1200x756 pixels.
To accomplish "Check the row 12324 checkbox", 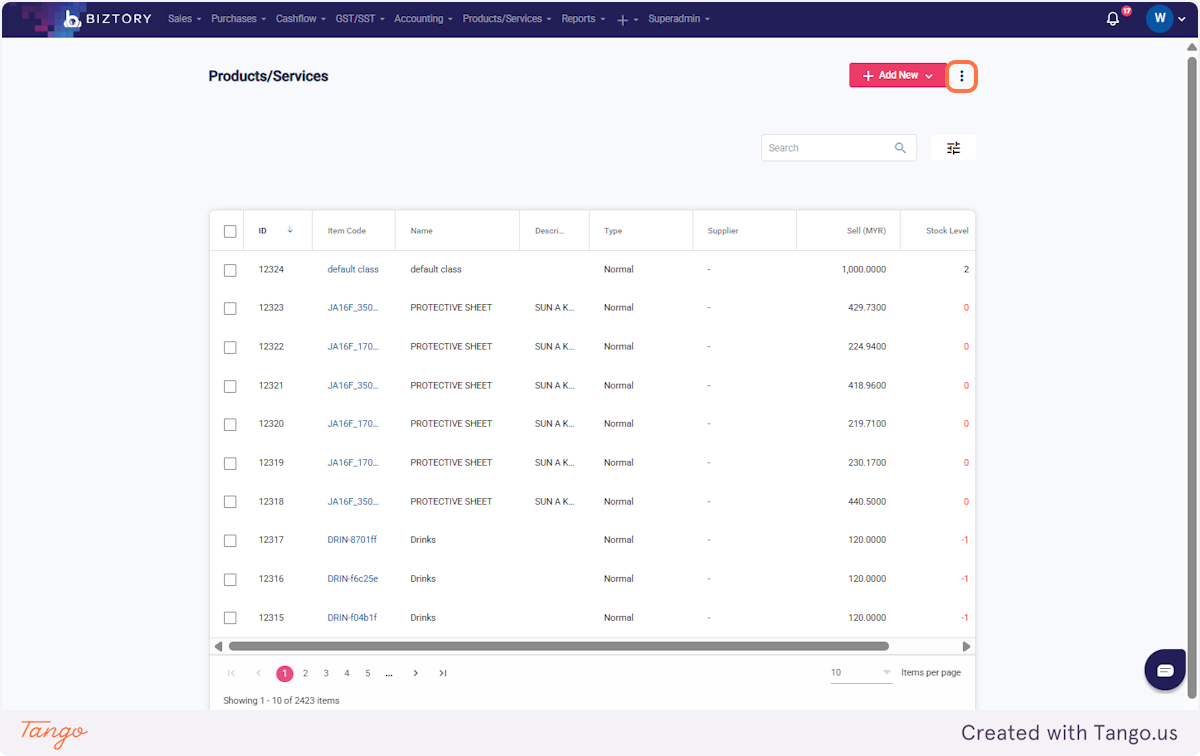I will pos(230,270).
